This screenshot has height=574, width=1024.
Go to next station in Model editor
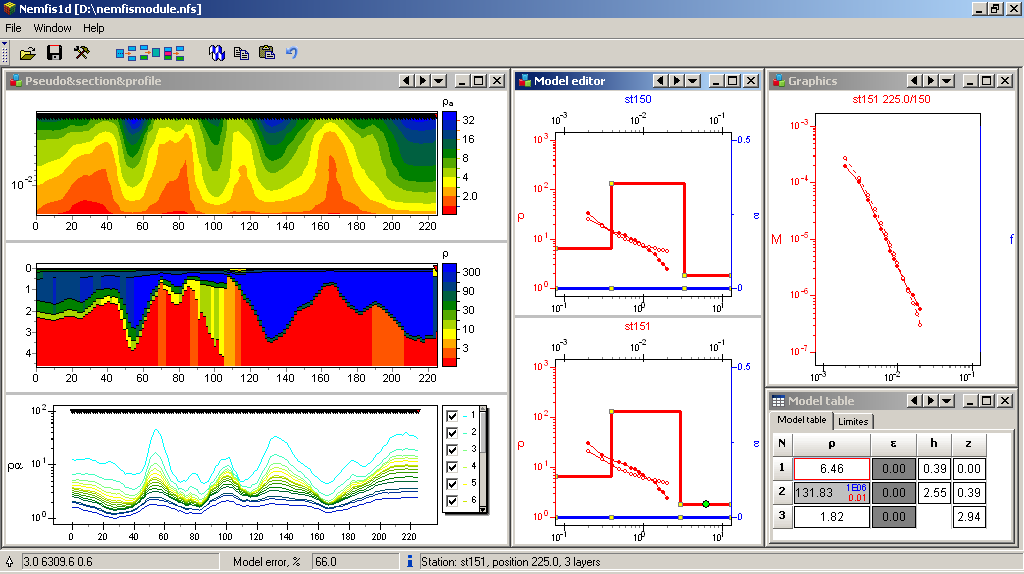(676, 81)
